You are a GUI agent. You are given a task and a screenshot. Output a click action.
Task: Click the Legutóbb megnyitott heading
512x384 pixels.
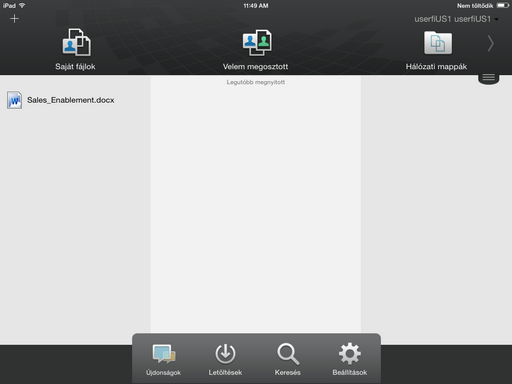coord(256,82)
